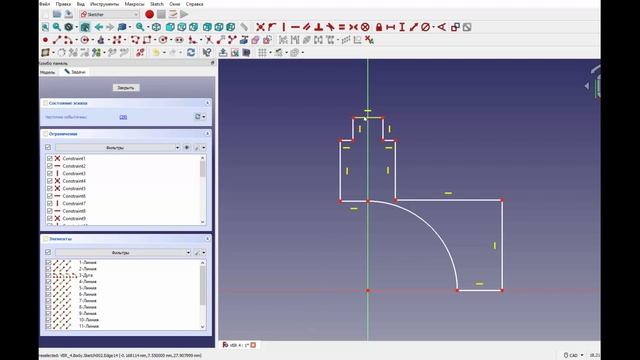This screenshot has height=360, width=640.
Task: Select the create line tool
Action: pyautogui.click(x=57, y=40)
